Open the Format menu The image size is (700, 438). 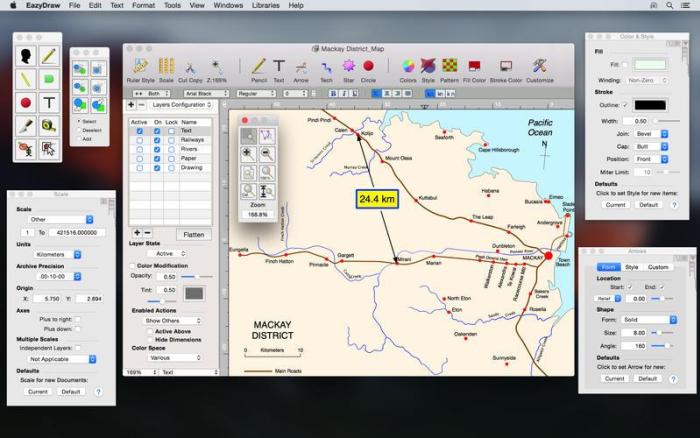pos(143,5)
